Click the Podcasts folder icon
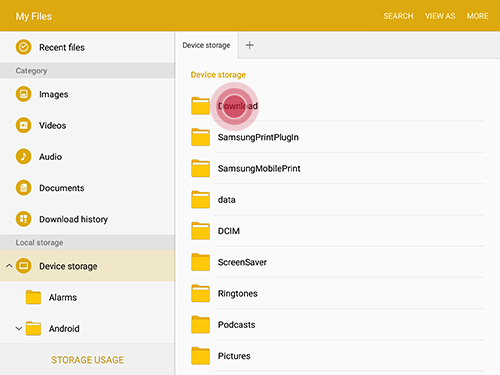 (x=200, y=325)
